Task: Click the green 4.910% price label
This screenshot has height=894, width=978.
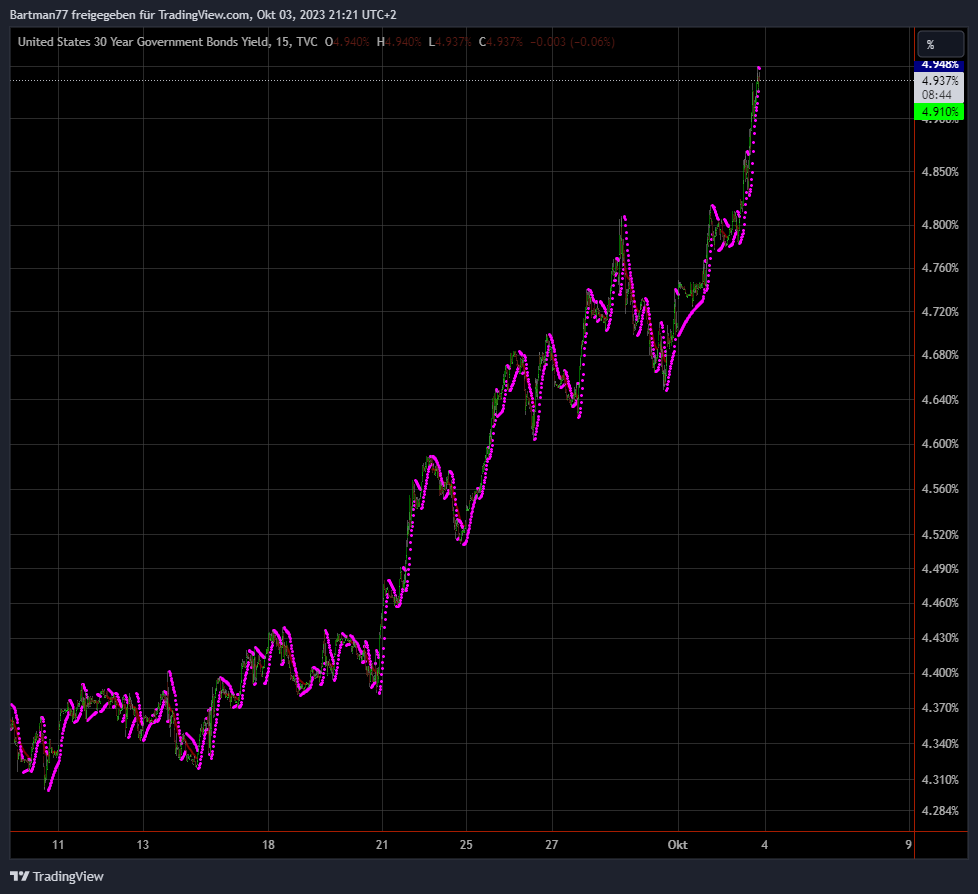Action: [939, 112]
